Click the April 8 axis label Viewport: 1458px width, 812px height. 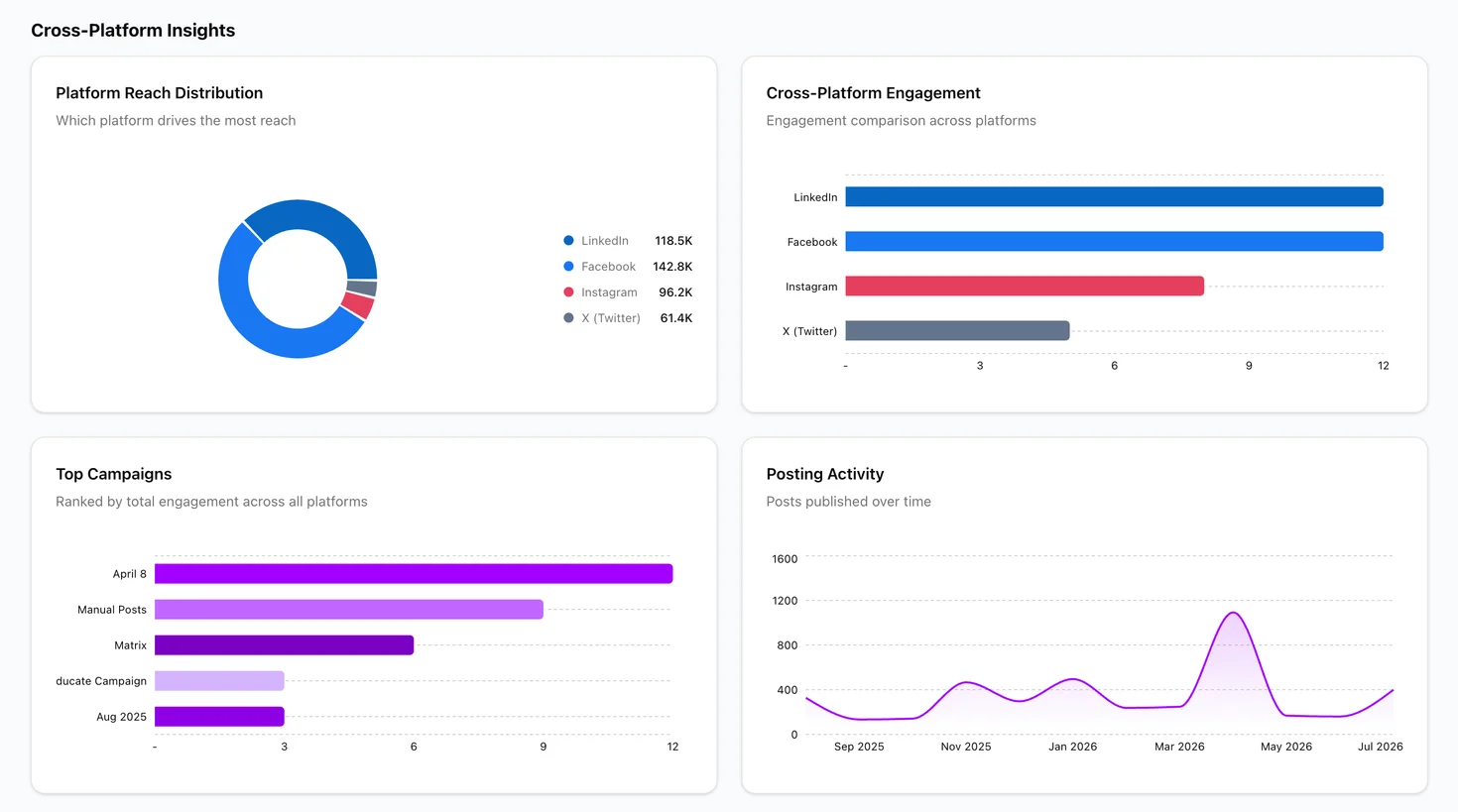coord(129,574)
